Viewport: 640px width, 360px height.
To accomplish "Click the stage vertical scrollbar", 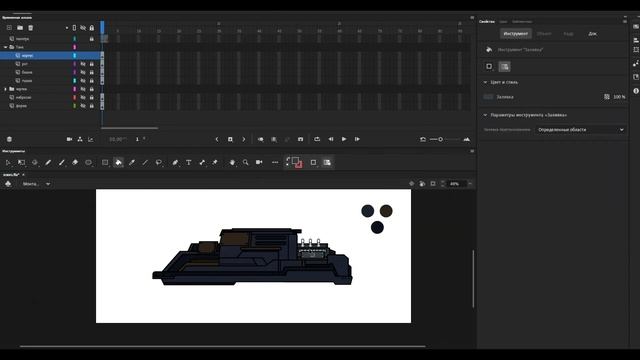I will [473, 279].
